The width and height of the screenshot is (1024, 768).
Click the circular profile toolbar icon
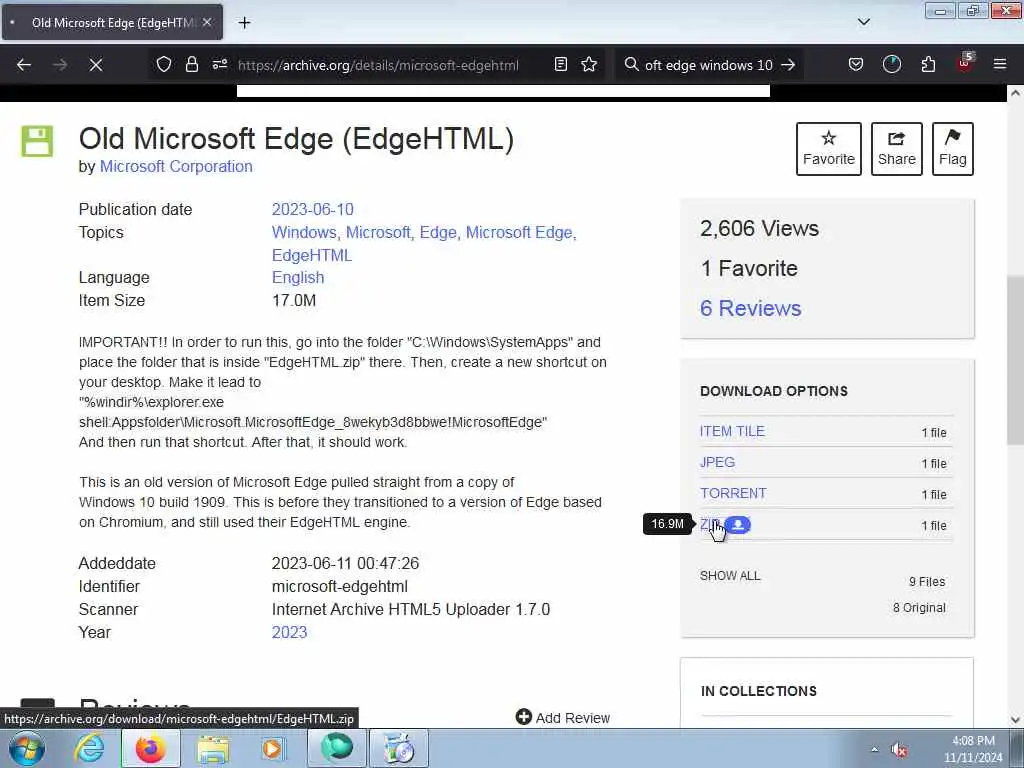(891, 65)
